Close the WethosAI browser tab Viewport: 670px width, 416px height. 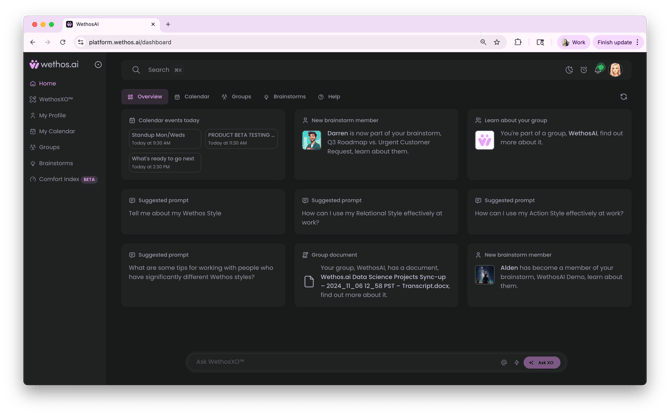coord(153,24)
